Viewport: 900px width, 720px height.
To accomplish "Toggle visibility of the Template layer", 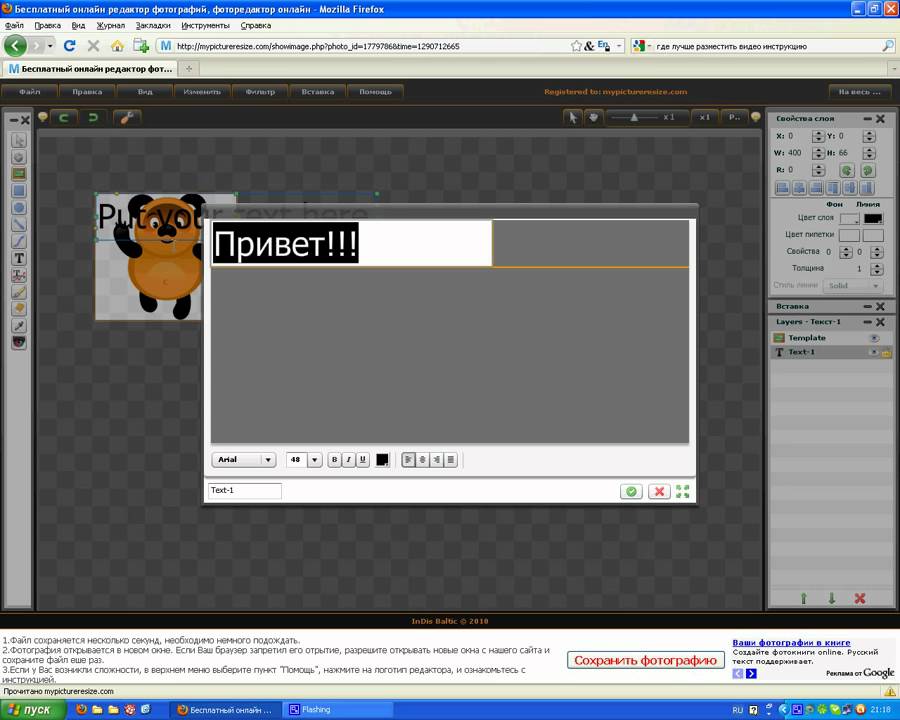I will [873, 338].
